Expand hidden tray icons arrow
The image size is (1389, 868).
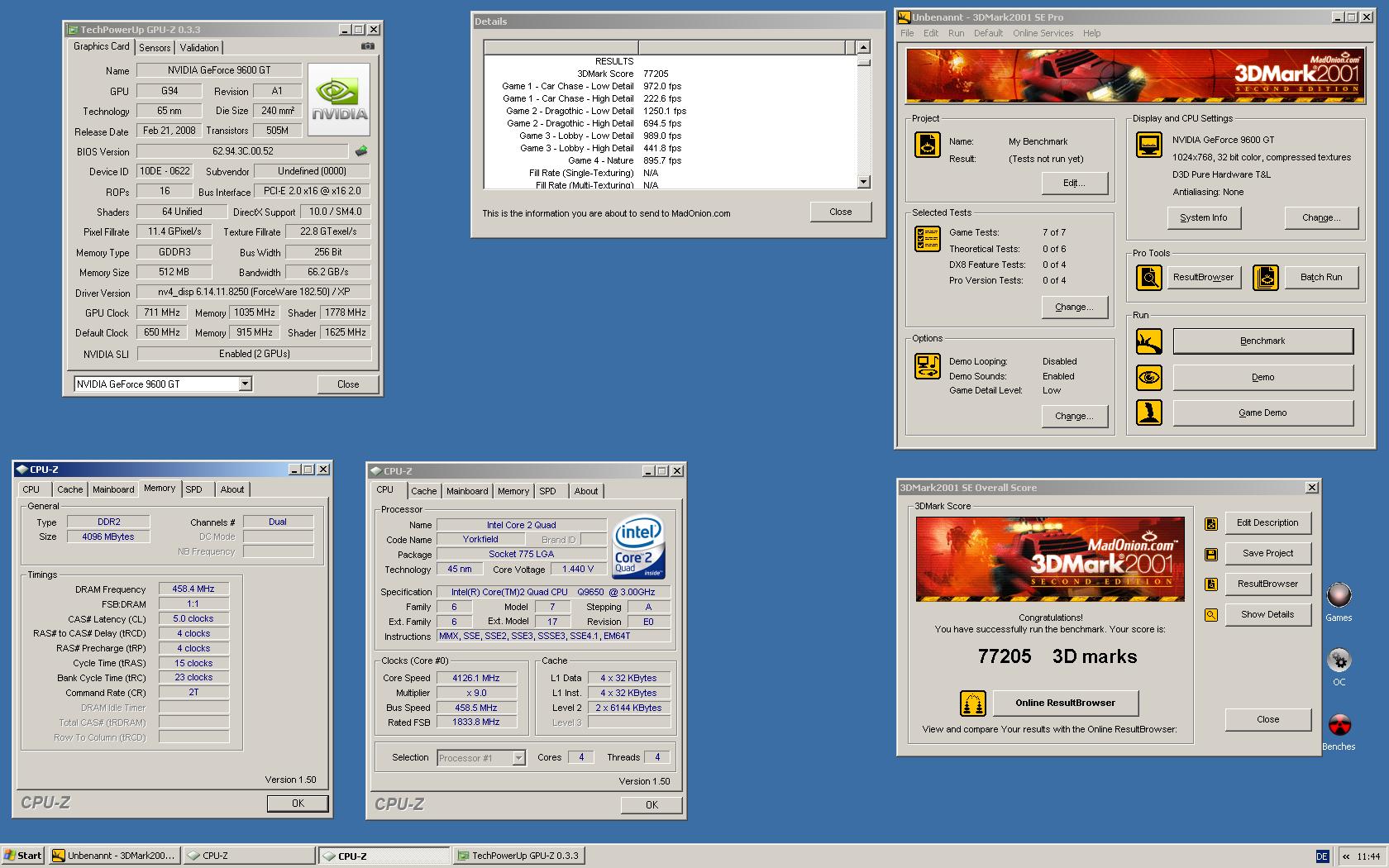click(1346, 856)
